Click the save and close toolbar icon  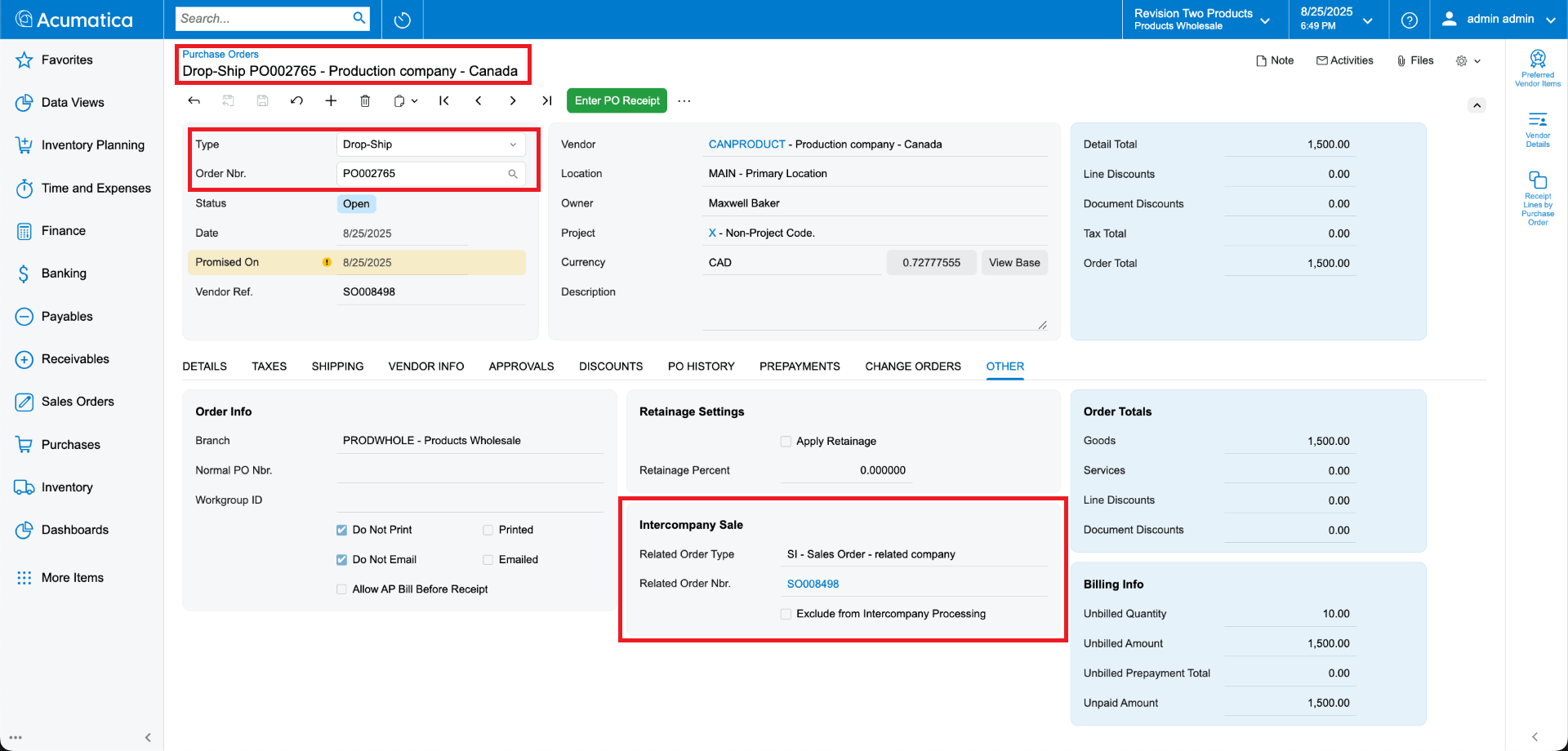229,100
